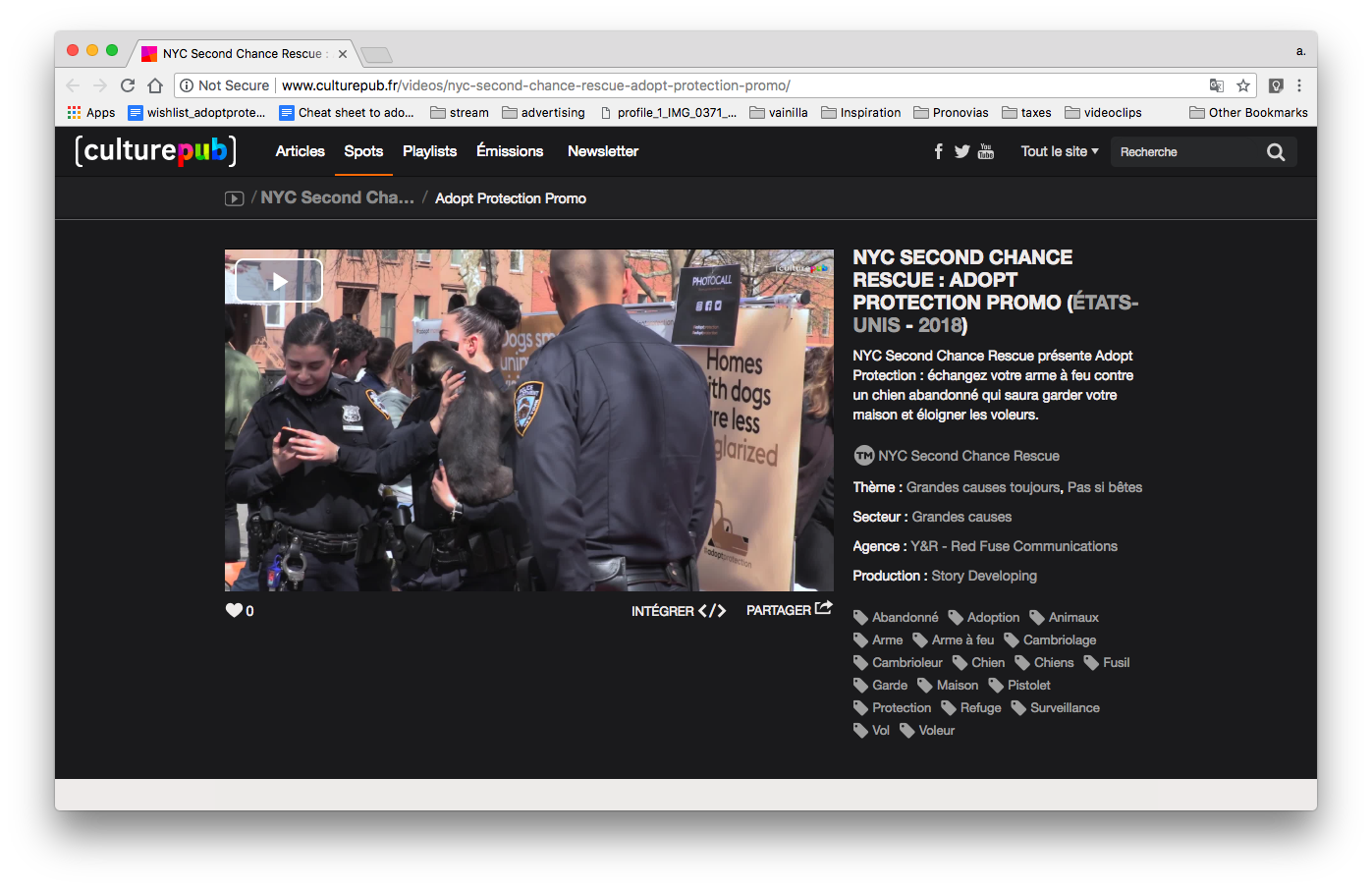Select the Fusil tag
The height and width of the screenshot is (889, 1372).
click(1107, 662)
